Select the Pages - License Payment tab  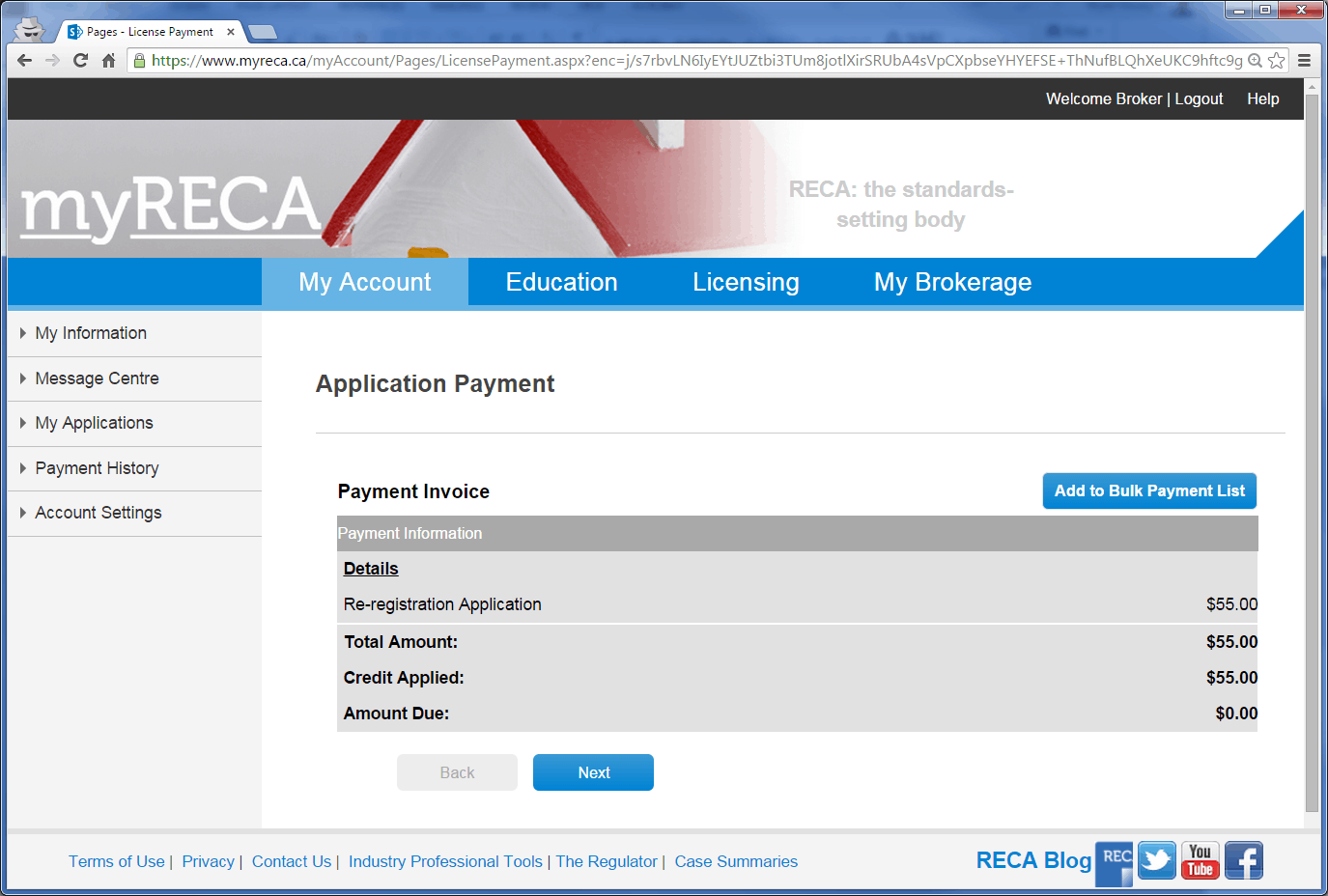pos(150,32)
